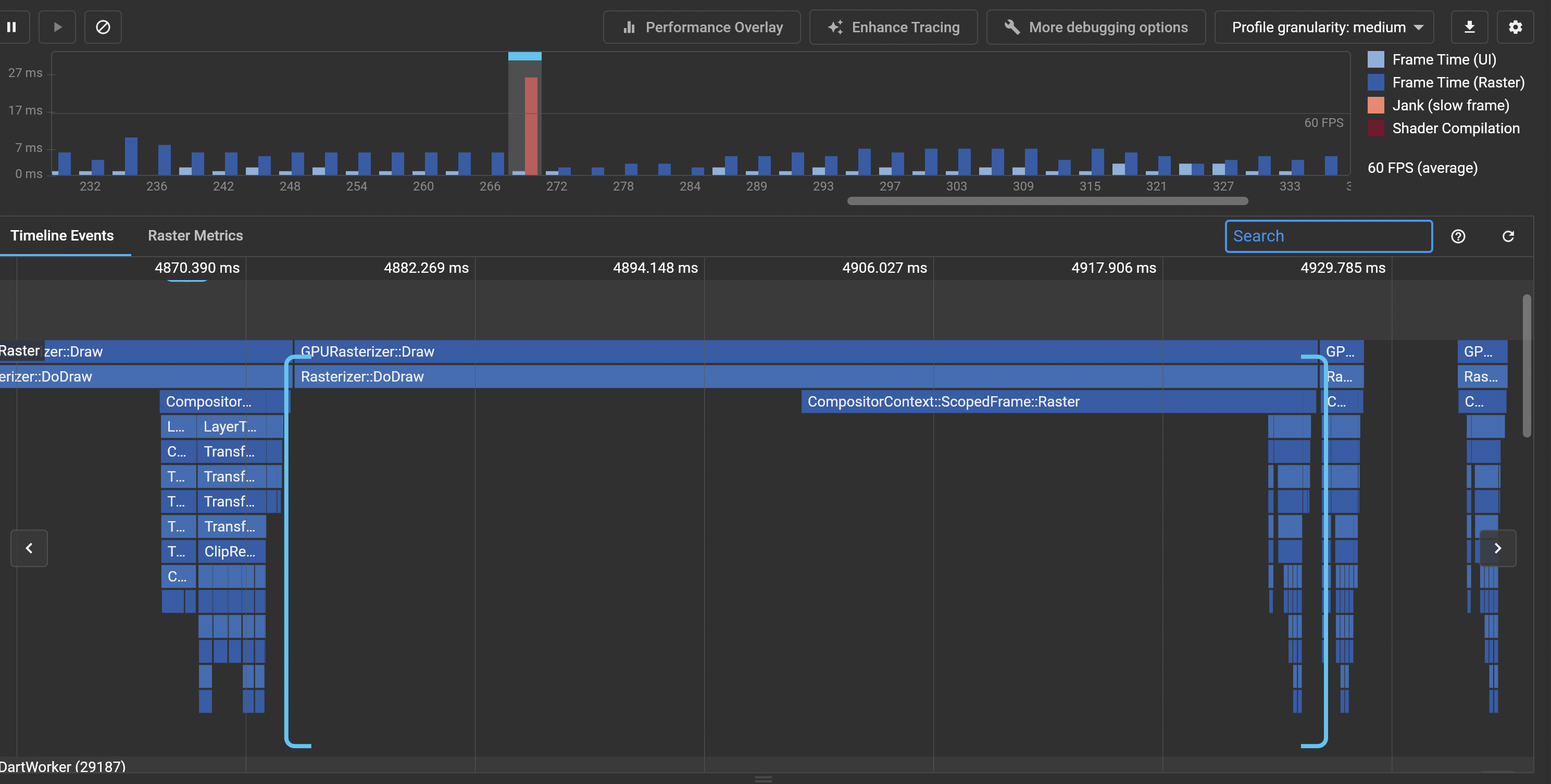Click the pause recording icon
This screenshot has width=1551, height=784.
11,27
